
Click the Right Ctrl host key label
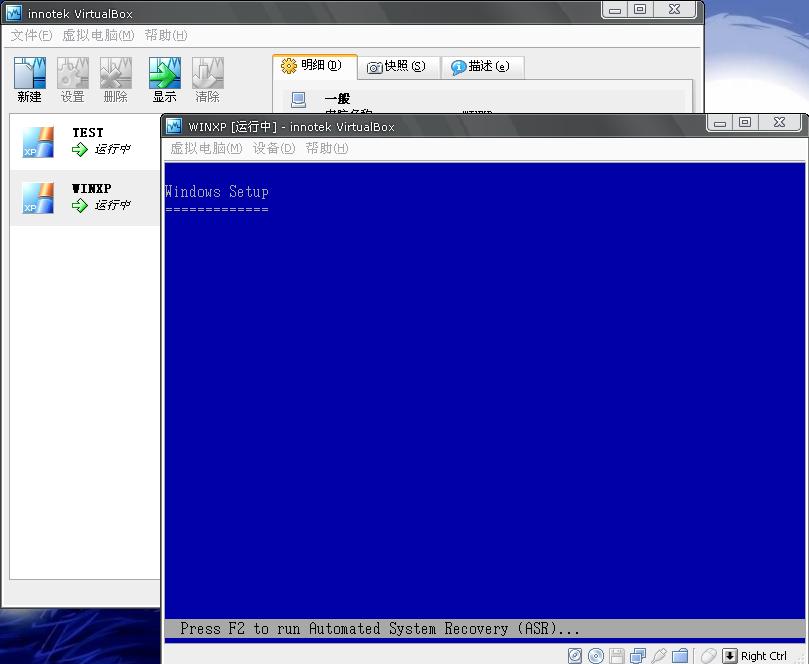(764, 656)
